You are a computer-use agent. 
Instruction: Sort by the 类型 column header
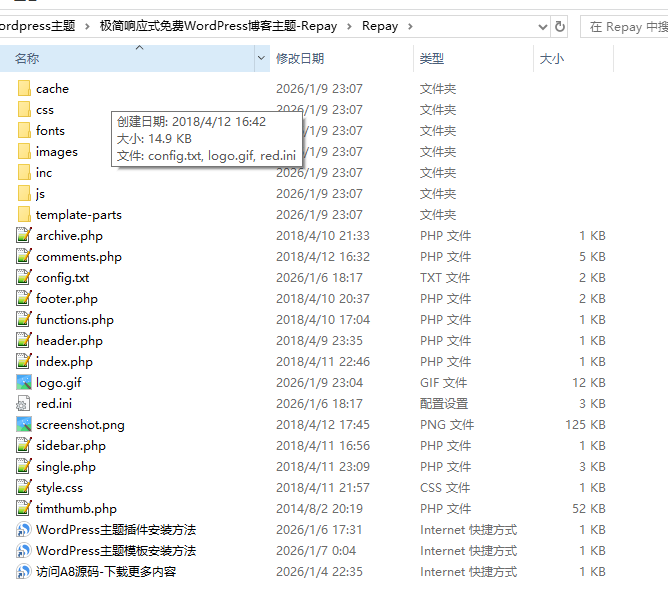[x=473, y=58]
